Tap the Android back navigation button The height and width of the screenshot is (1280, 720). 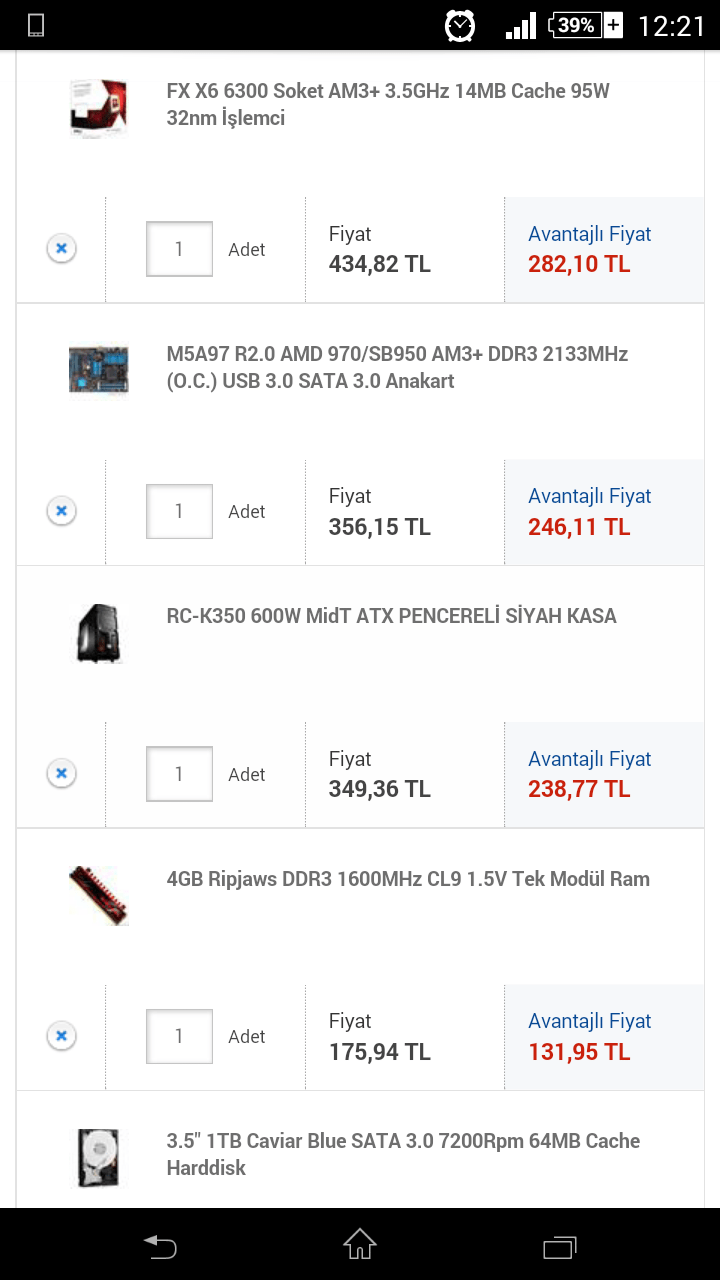[160, 1246]
